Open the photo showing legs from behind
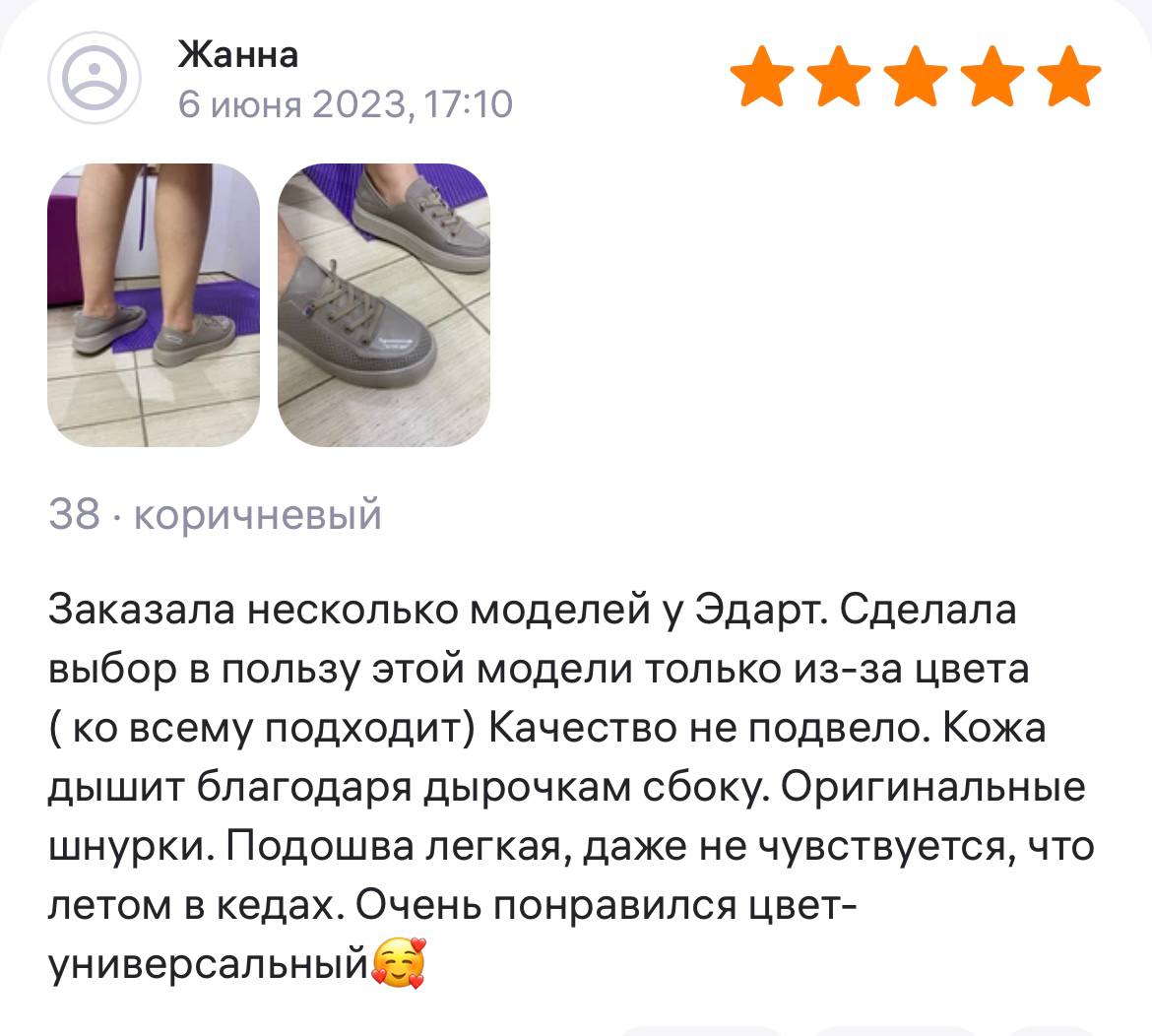The image size is (1152, 1036). point(154,305)
